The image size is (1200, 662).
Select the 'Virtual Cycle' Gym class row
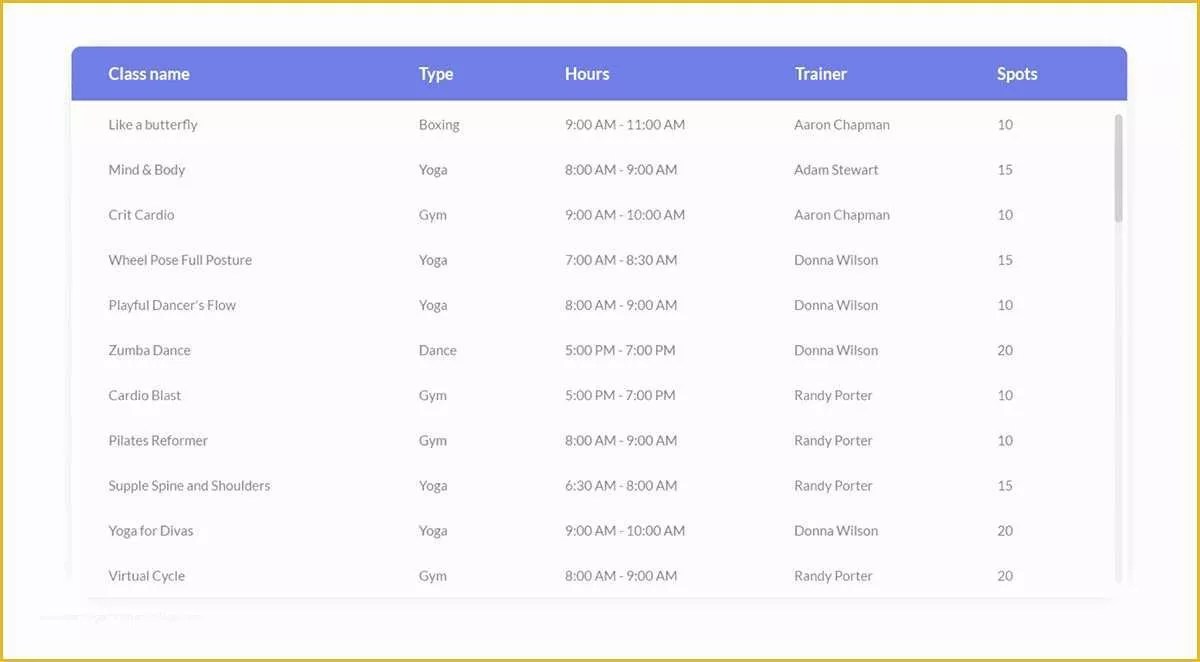coord(146,575)
